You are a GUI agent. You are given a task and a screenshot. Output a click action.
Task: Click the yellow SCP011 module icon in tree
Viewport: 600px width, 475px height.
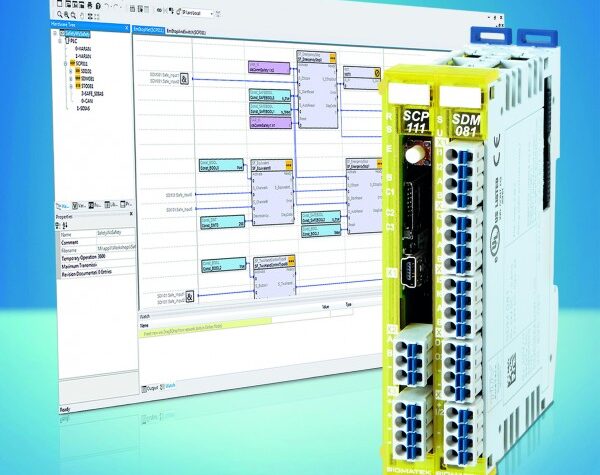pyautogui.click(x=72, y=63)
